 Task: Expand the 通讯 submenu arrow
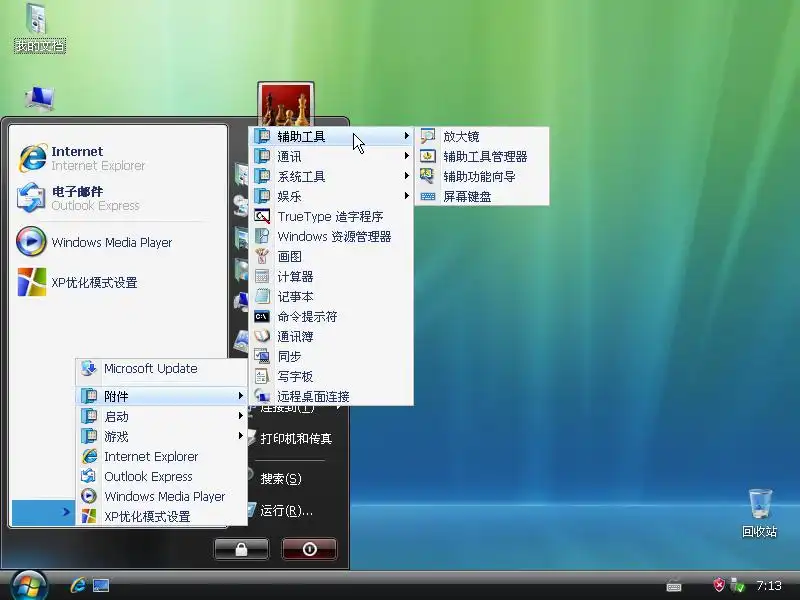(x=406, y=156)
